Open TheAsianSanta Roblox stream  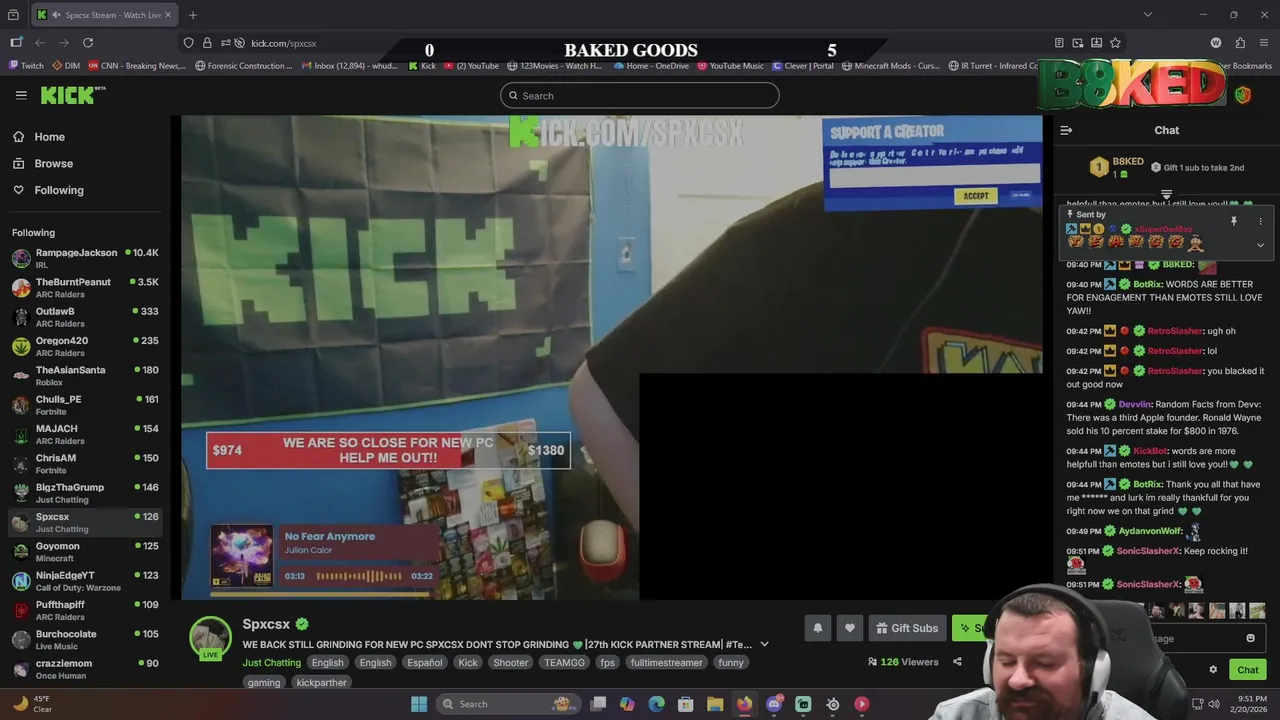click(x=85, y=376)
